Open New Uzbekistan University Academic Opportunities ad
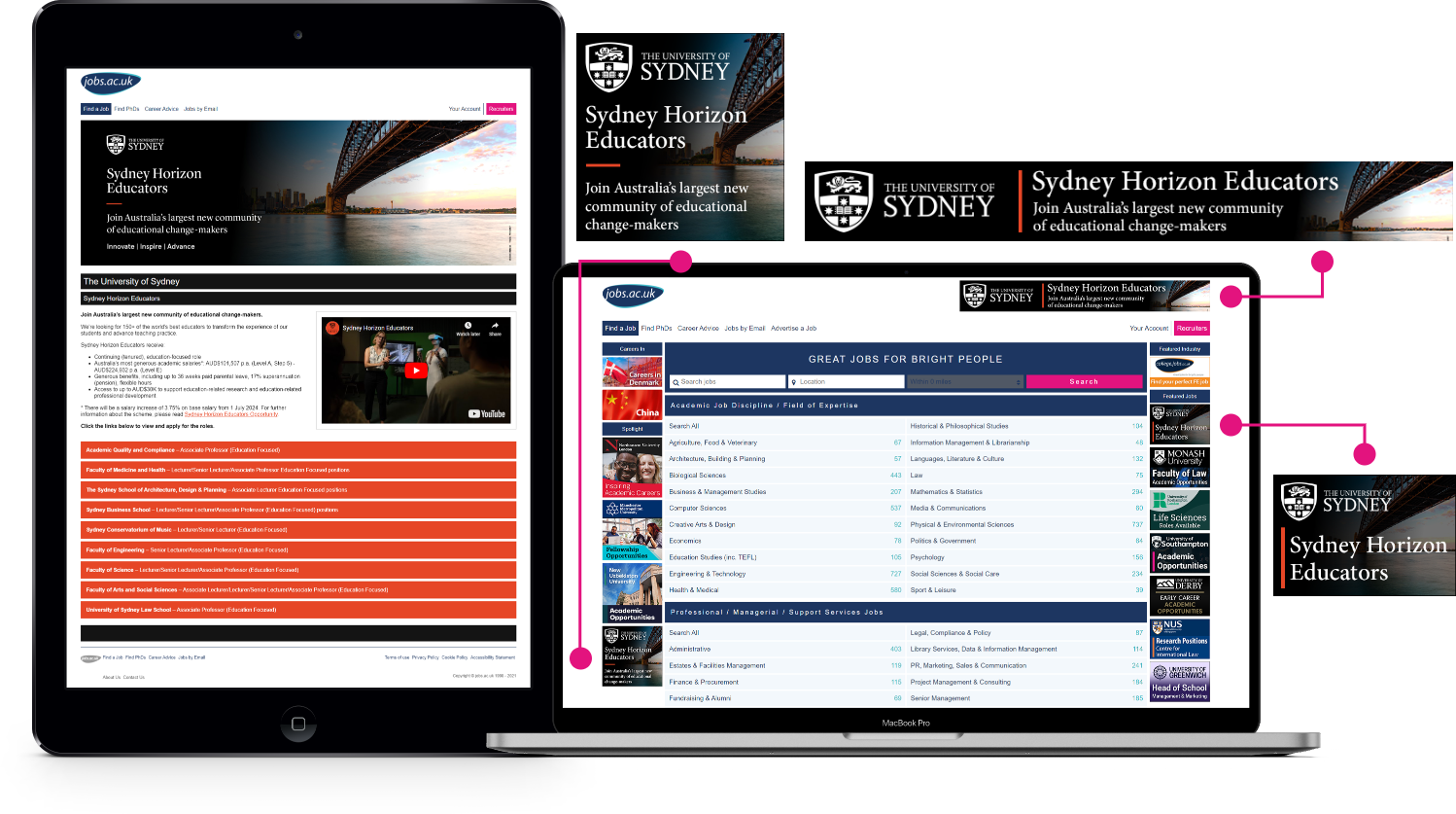Viewport: 1456px width, 814px height. [x=632, y=592]
